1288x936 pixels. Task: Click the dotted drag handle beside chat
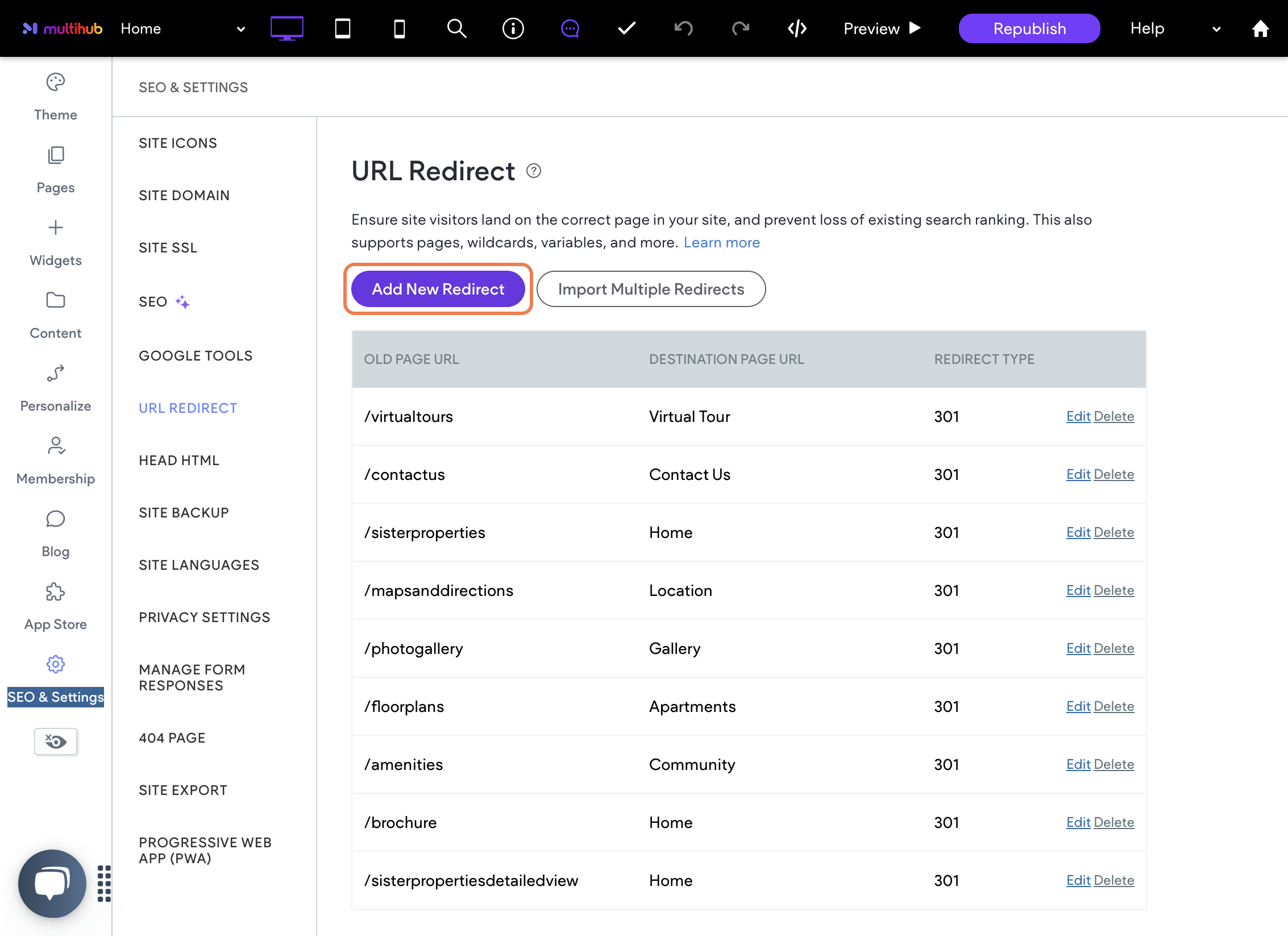104,883
